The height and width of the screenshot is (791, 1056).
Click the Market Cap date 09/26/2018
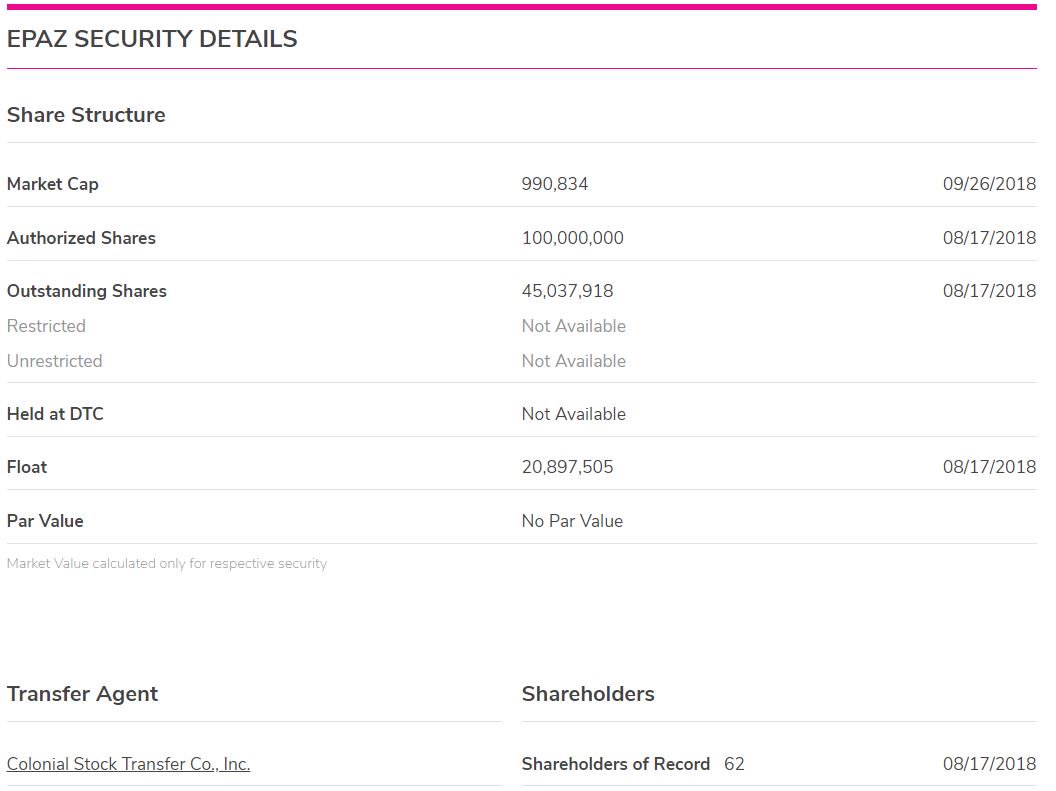point(989,184)
